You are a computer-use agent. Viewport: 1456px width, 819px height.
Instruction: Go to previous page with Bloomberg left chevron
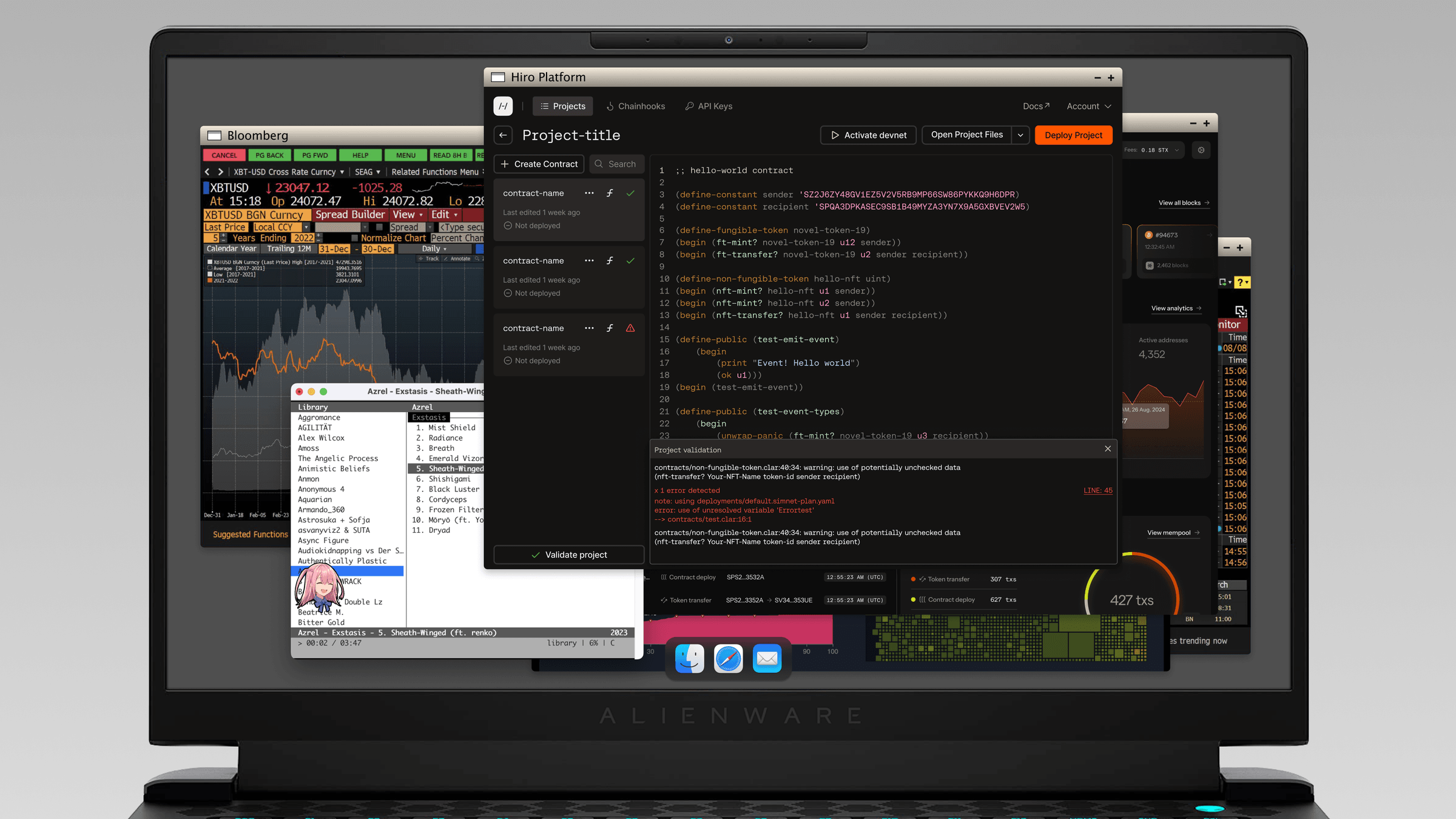click(x=207, y=172)
